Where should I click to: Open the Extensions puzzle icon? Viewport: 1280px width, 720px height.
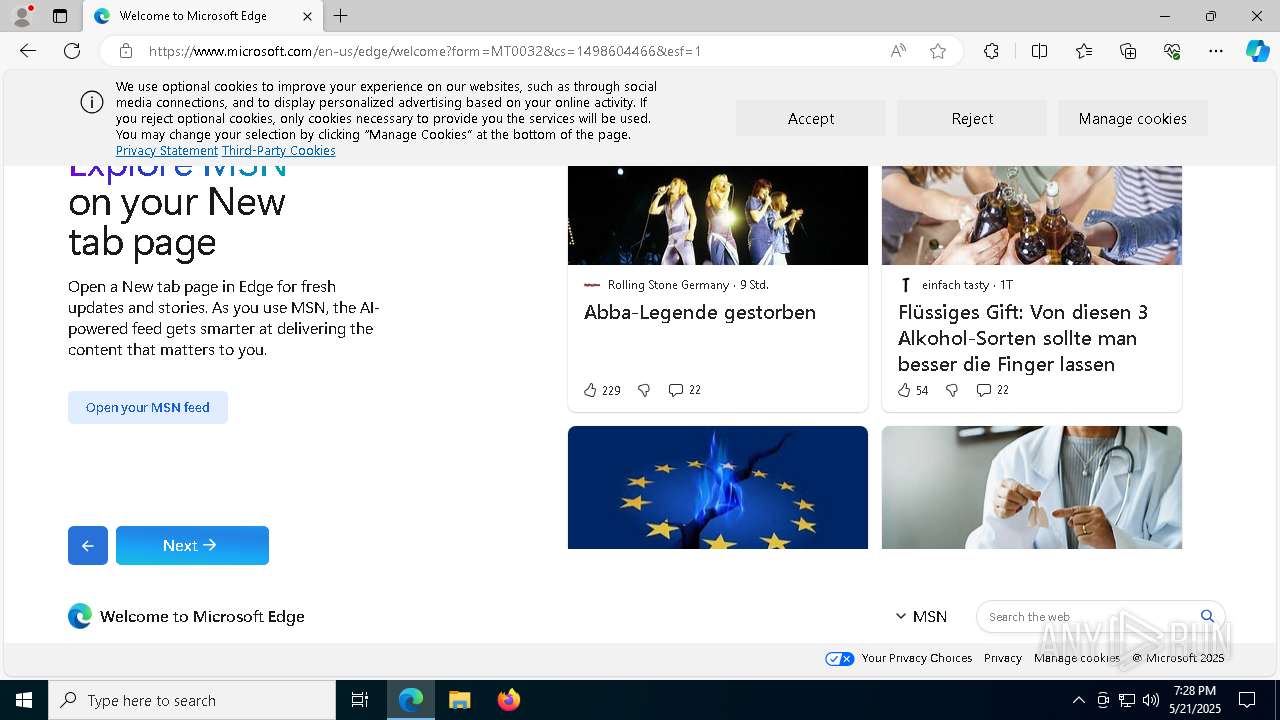click(991, 51)
